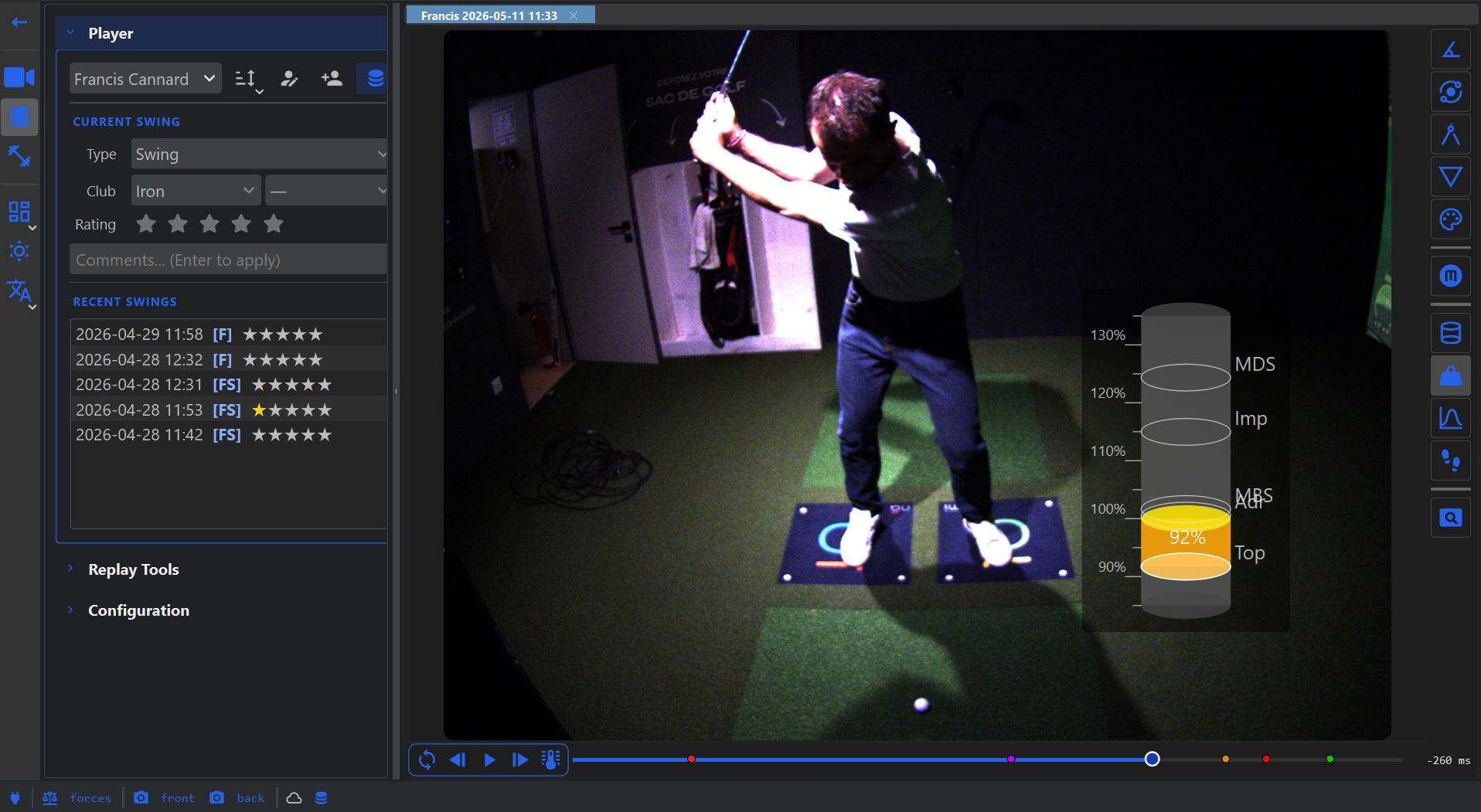Click the thermometer speed icon in playback bar
The image size is (1481, 812).
[551, 759]
